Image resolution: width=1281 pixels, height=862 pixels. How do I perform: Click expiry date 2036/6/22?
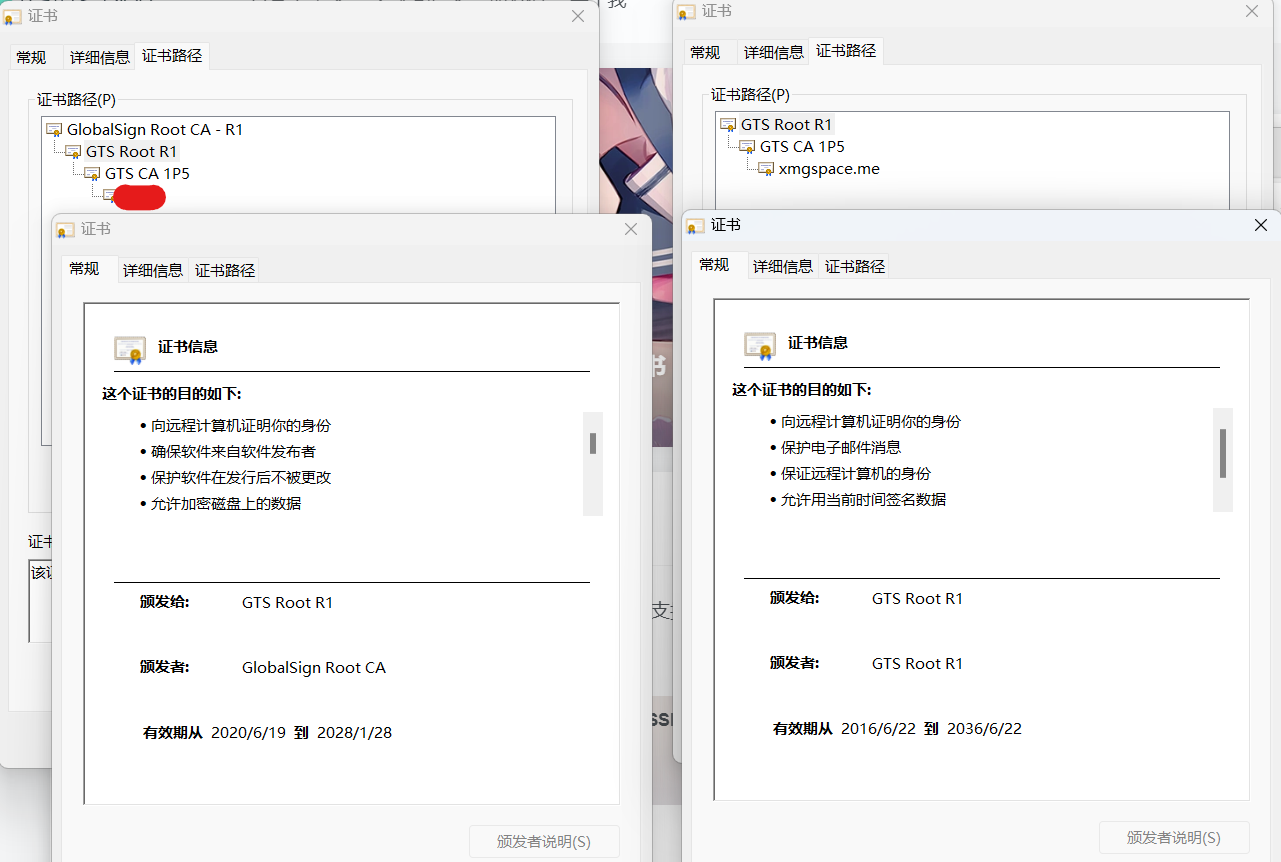pyautogui.click(x=984, y=729)
